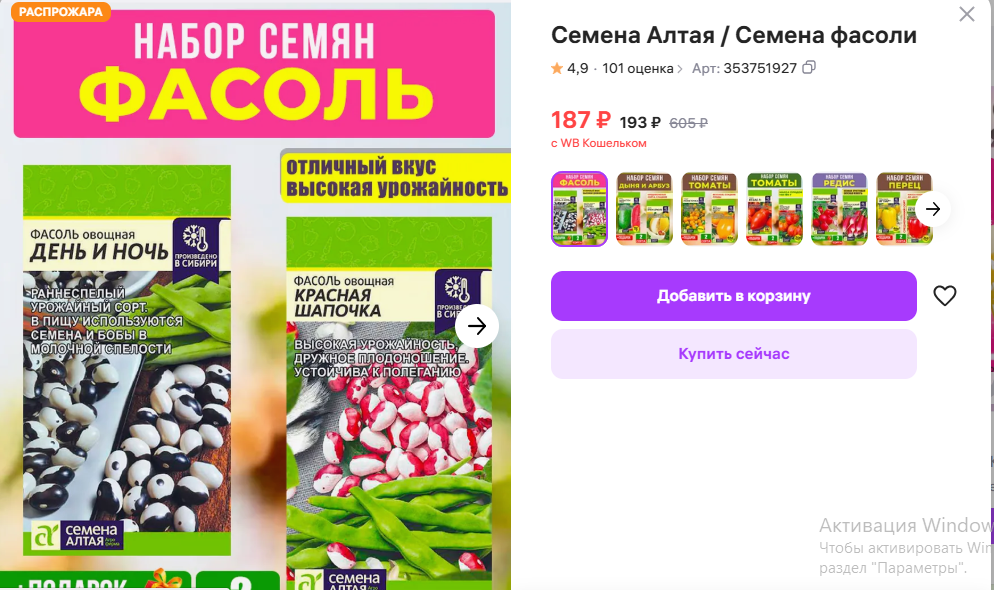Click the с WB Кошельком price note
Image resolution: width=994 pixels, height=590 pixels.
pos(598,143)
